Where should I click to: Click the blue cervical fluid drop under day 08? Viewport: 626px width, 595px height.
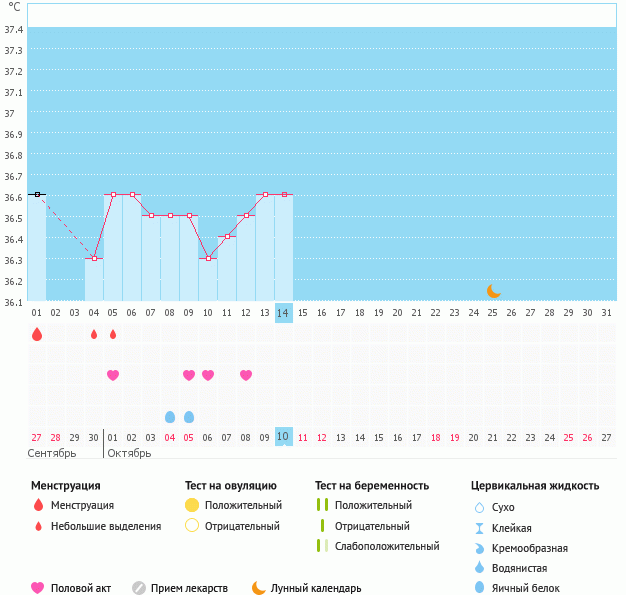point(170,416)
